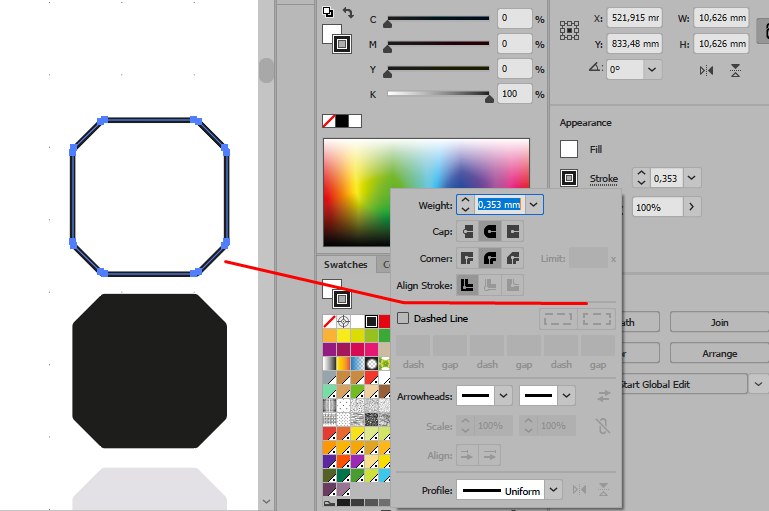769x511 pixels.
Task: Click the Flip Vertical icon in Transform
Action: tap(735, 71)
